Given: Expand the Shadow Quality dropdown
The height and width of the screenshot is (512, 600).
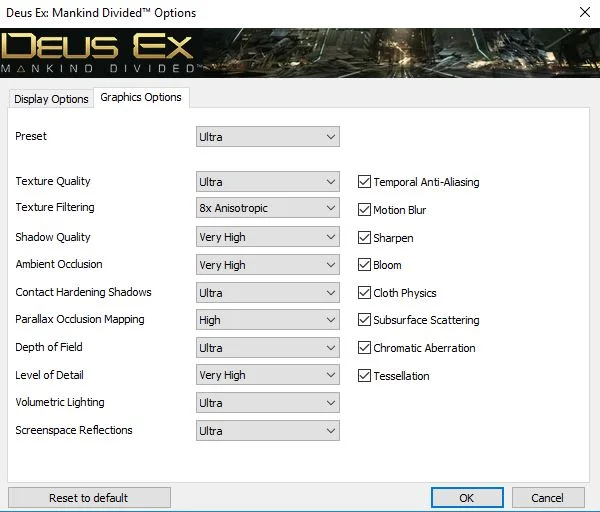Looking at the screenshot, I should point(267,237).
